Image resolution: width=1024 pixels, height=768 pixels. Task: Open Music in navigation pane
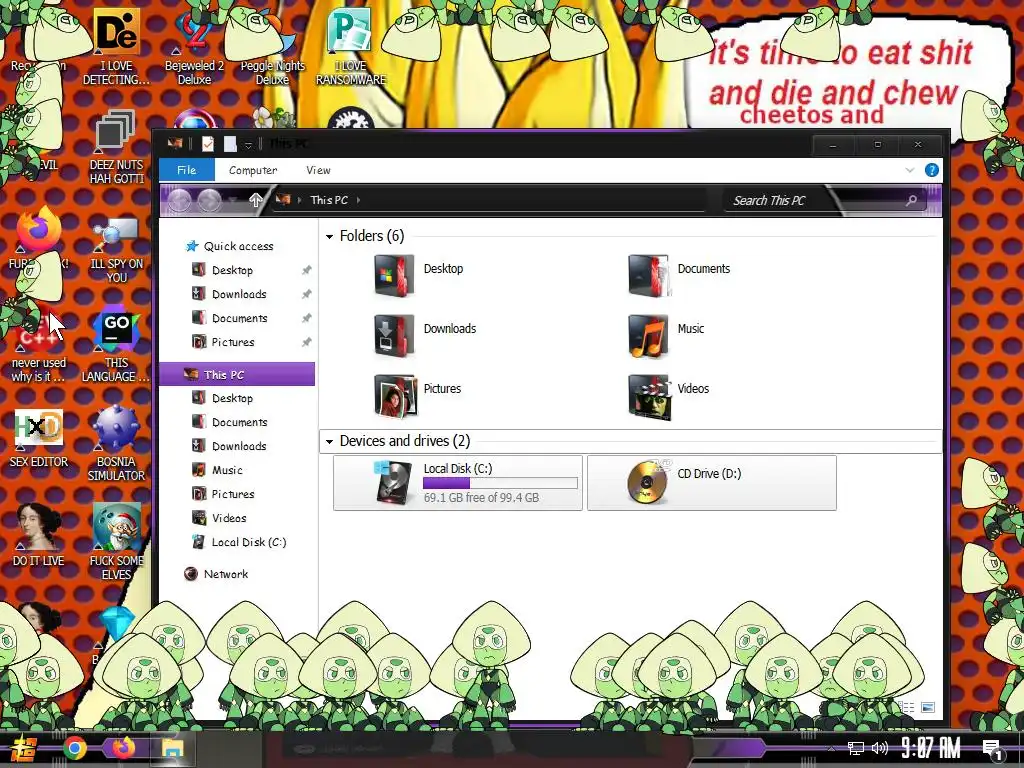[x=217, y=470]
